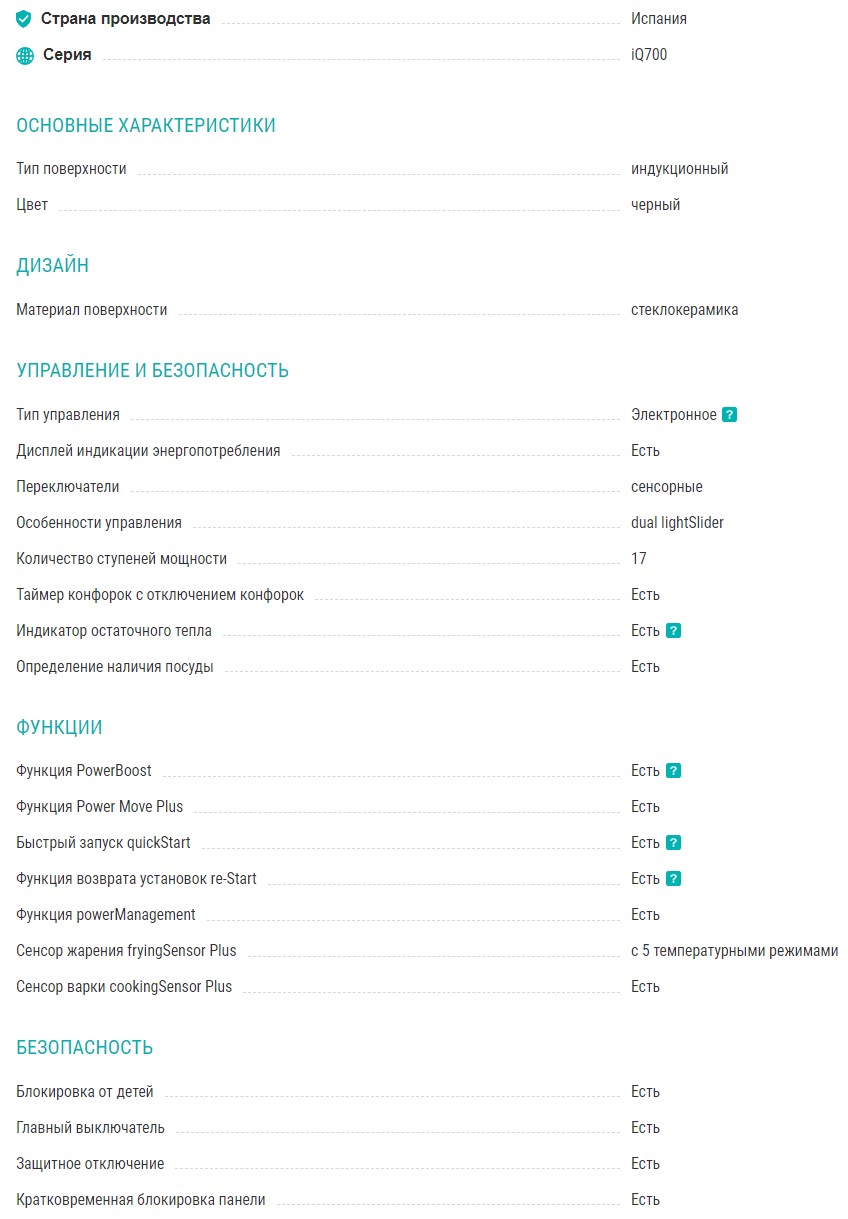
Task: Click the Страна производства label
Action: [x=125, y=19]
